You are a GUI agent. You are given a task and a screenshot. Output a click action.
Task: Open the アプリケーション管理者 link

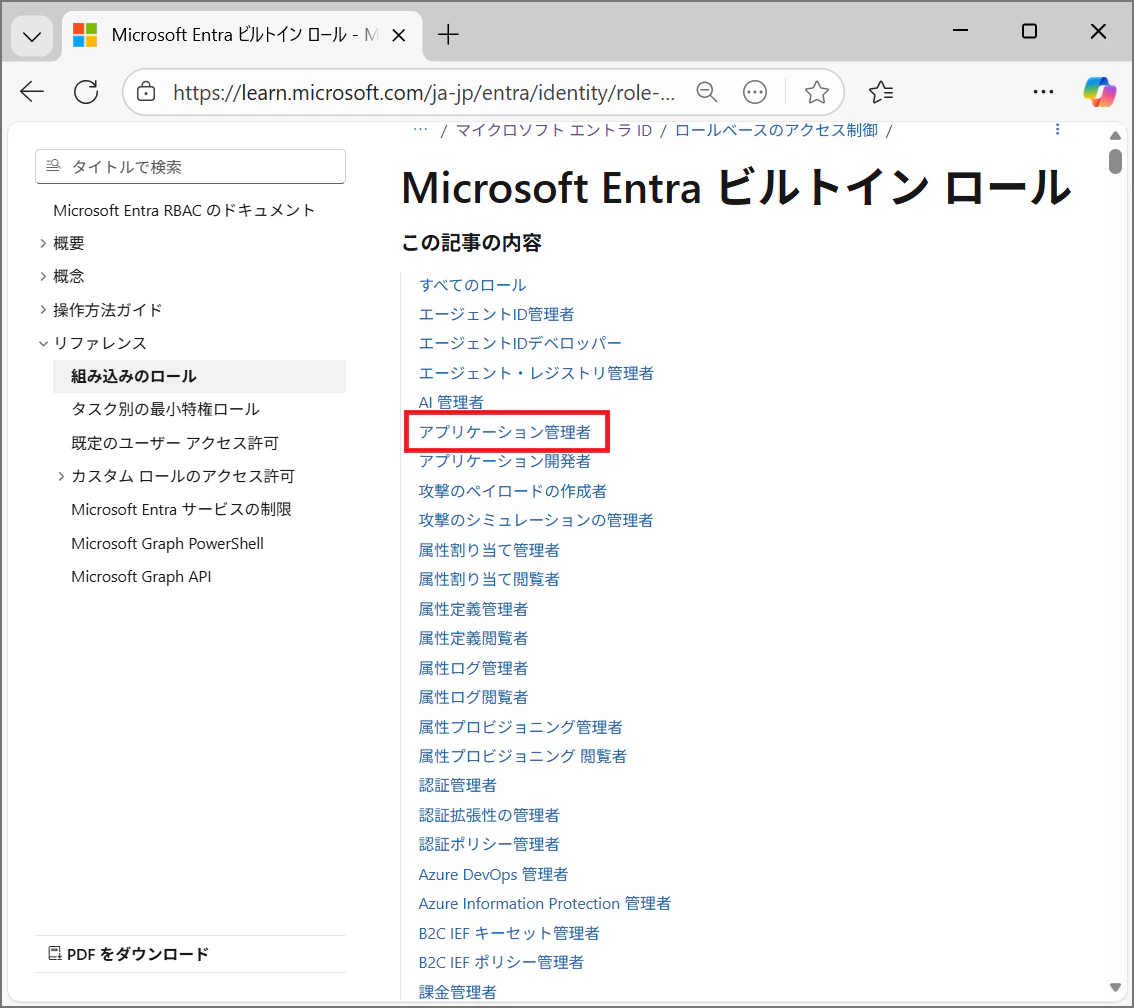[x=505, y=432]
